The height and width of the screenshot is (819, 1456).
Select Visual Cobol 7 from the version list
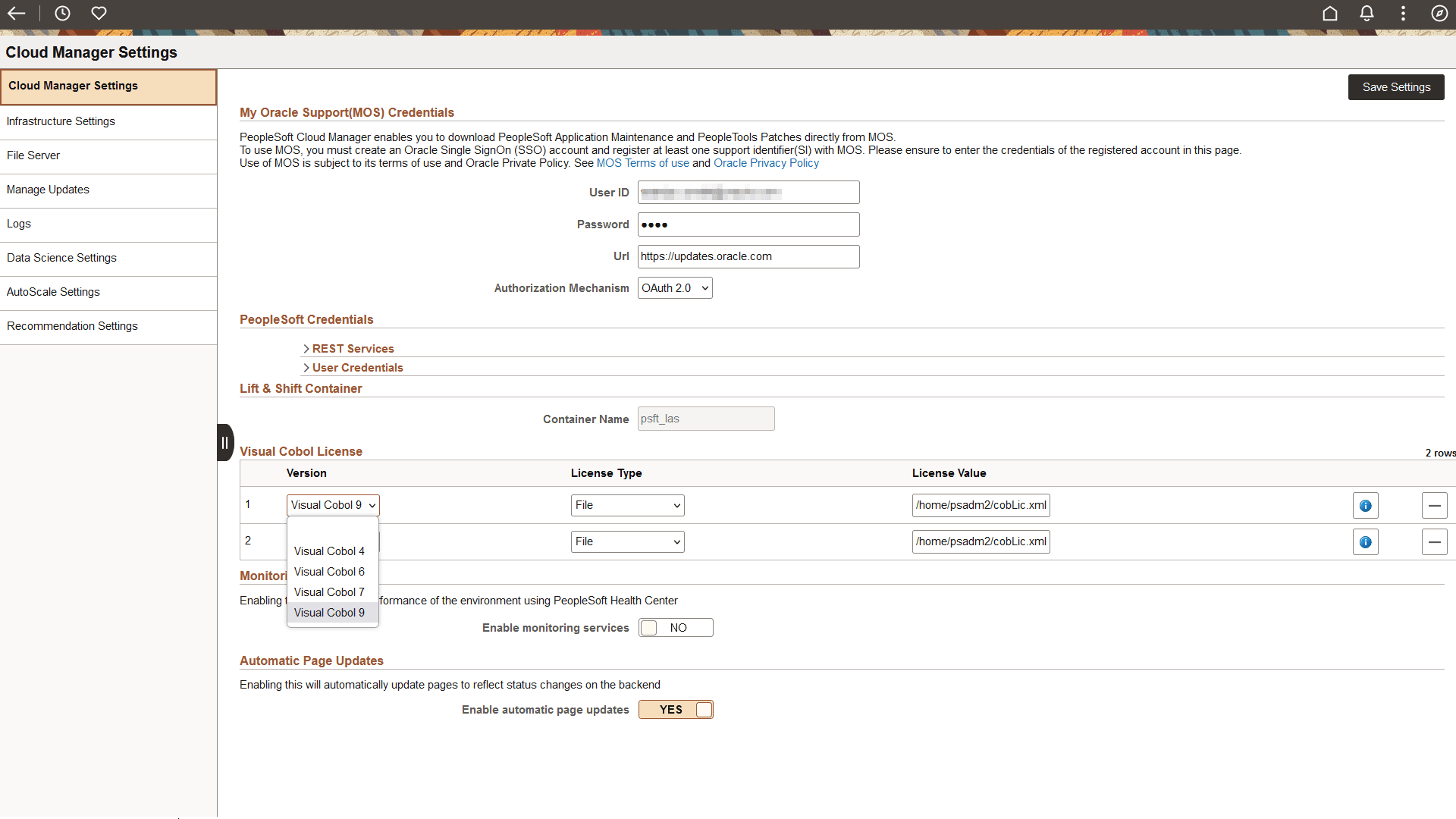(329, 591)
